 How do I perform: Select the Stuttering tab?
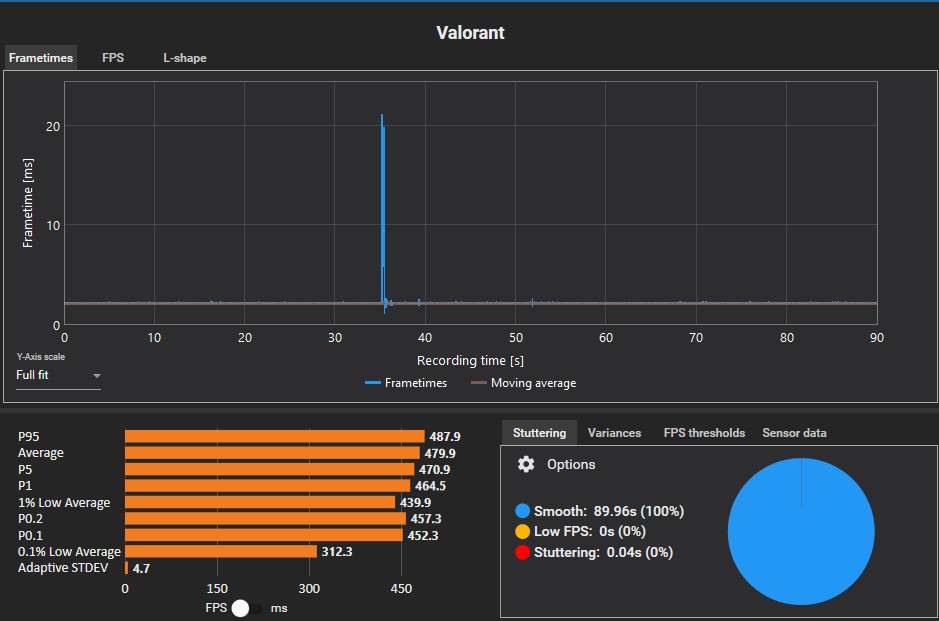(539, 433)
